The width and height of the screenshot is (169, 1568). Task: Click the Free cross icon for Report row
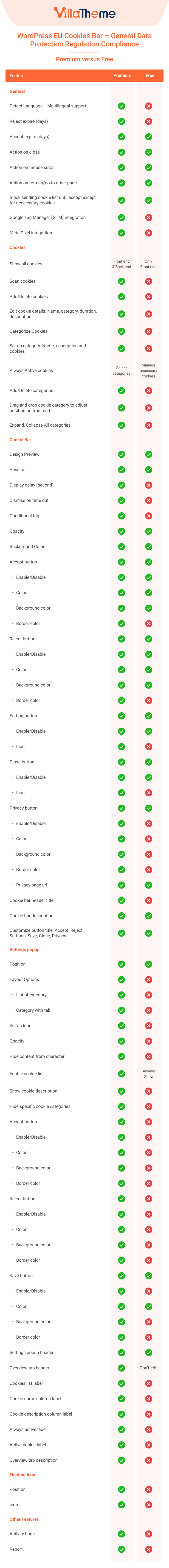148,1549
